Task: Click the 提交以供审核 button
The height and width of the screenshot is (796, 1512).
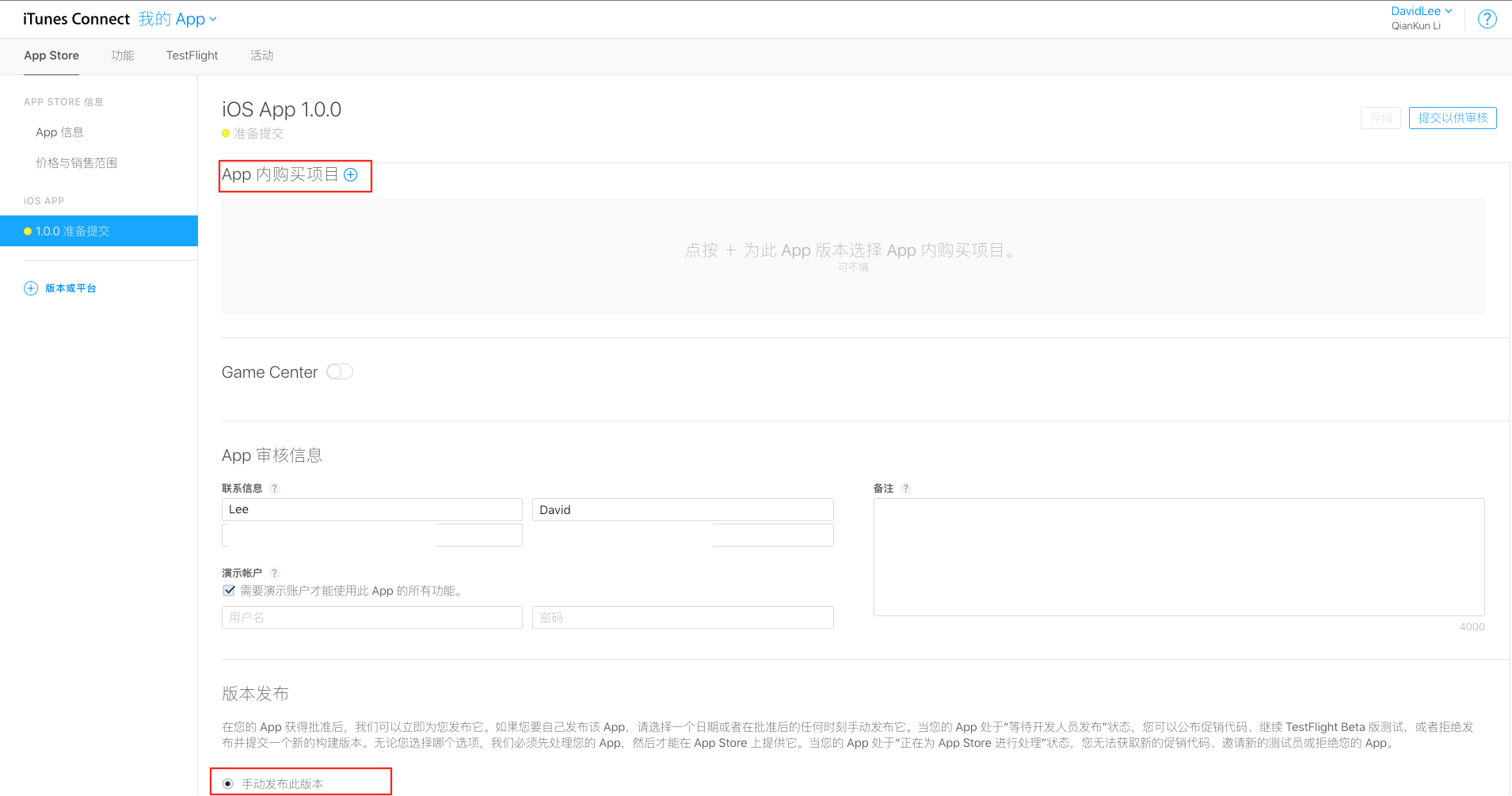Action: (1453, 118)
